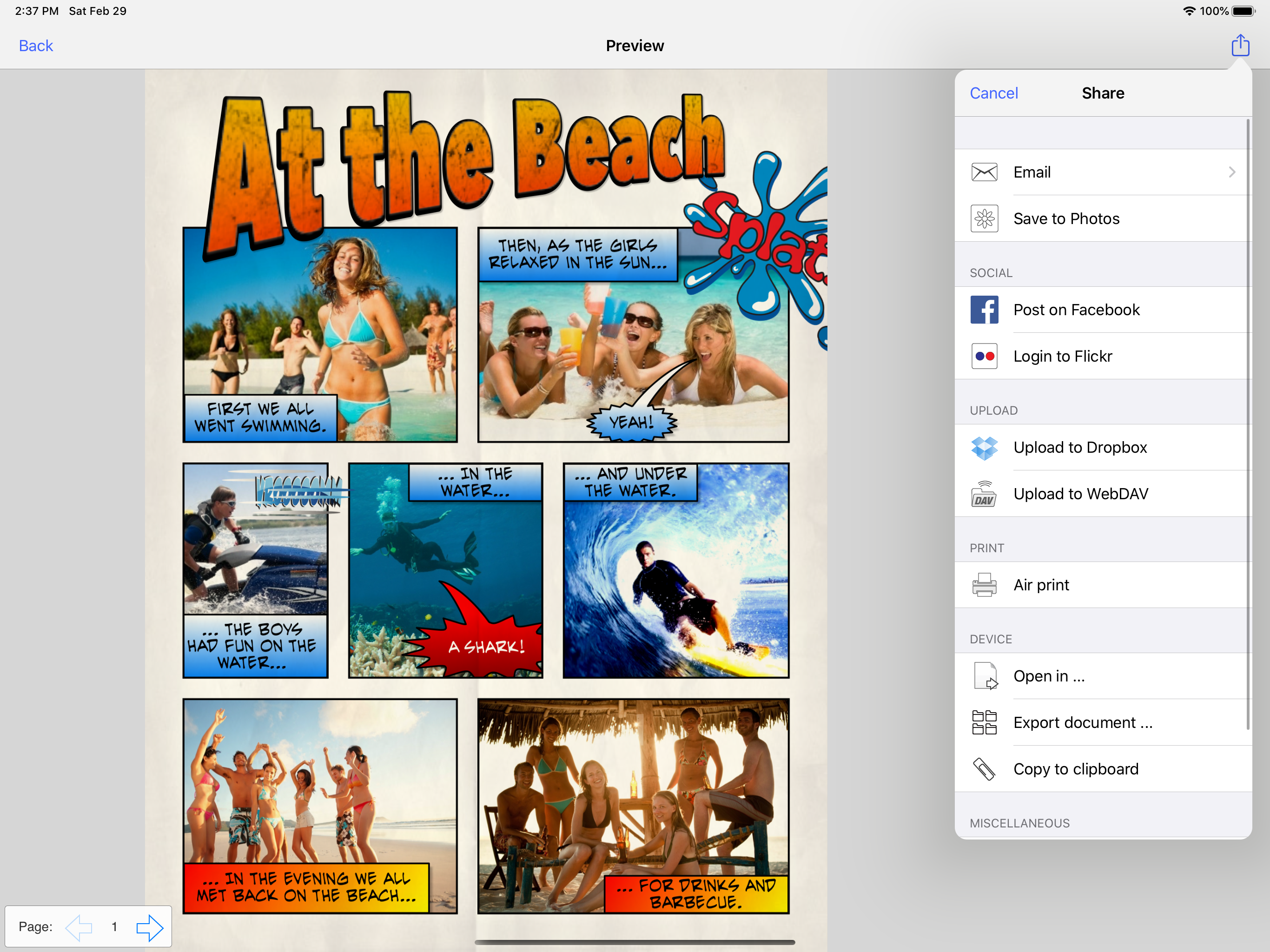The height and width of the screenshot is (952, 1270).
Task: Click the WebDAV drive icon
Action: 984,495
